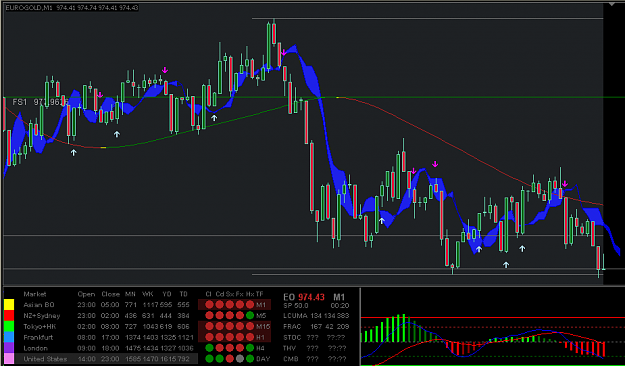Click the green Tokyo+HK session swatch
This screenshot has height=366, width=625.
(9, 327)
